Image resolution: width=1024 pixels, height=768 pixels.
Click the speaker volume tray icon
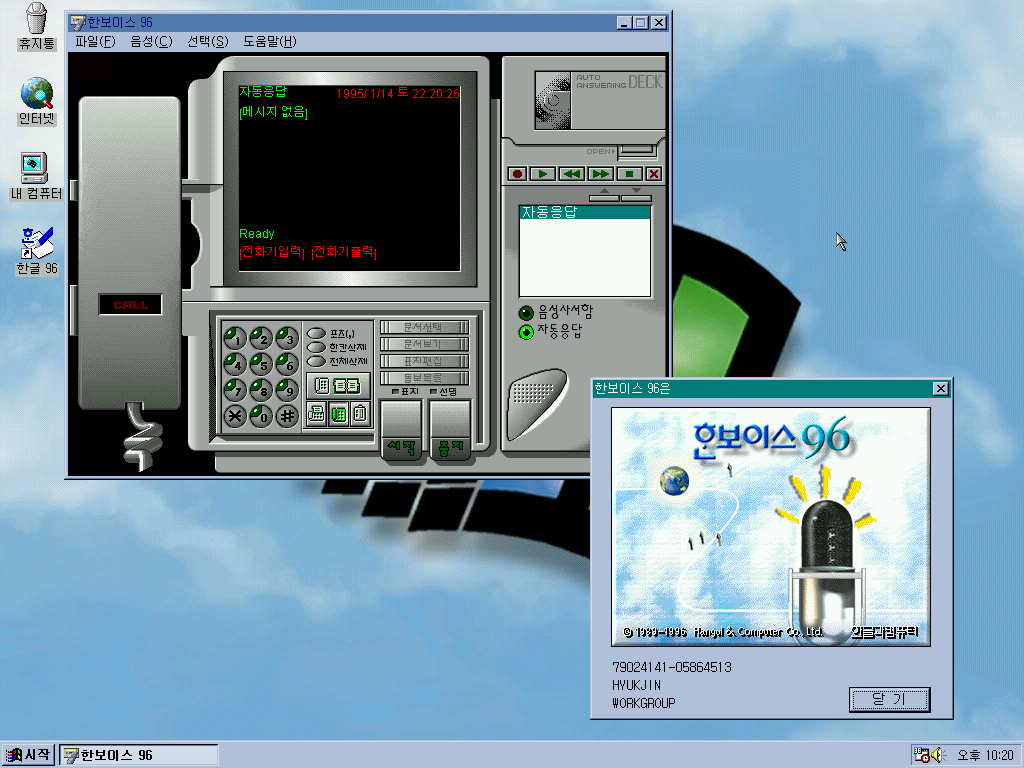938,755
